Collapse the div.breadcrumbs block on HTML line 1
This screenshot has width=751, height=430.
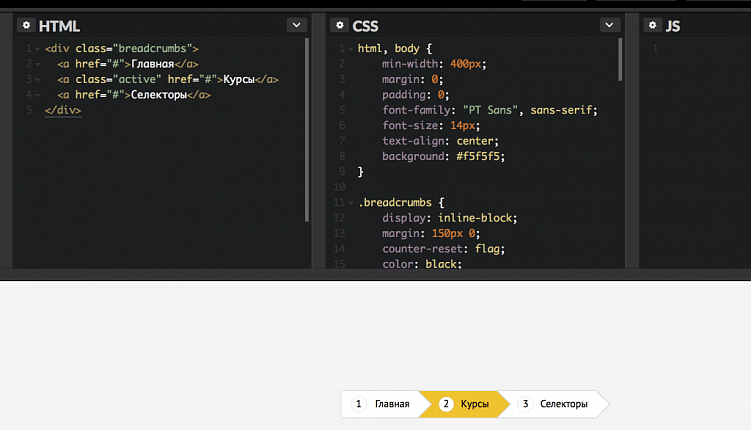point(37,49)
